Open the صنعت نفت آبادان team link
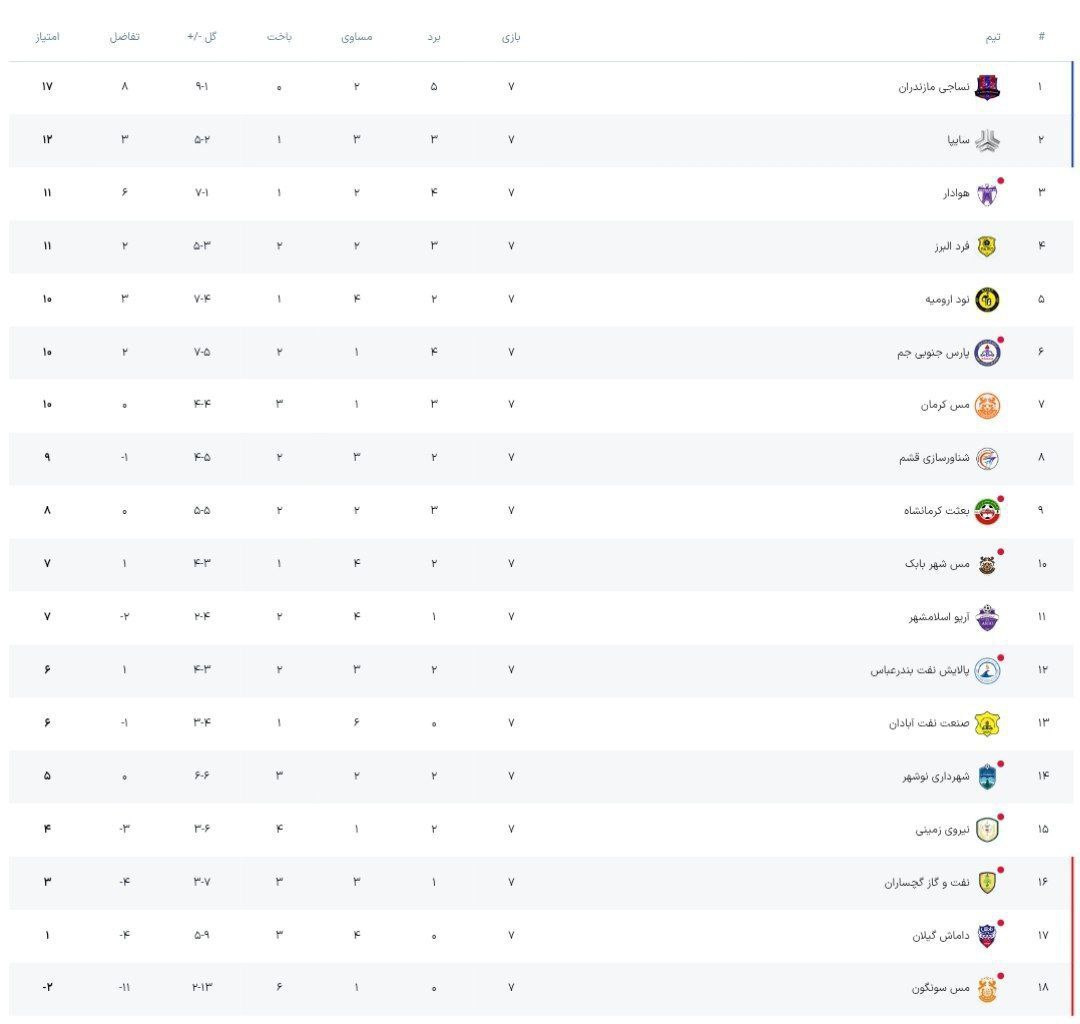 point(929,723)
